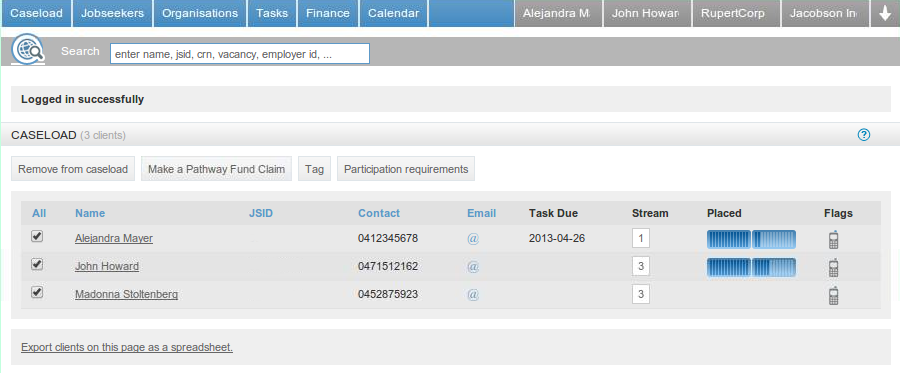The height and width of the screenshot is (373, 900).
Task: Click Alejandra Mayer's placed progress bar
Action: point(751,239)
